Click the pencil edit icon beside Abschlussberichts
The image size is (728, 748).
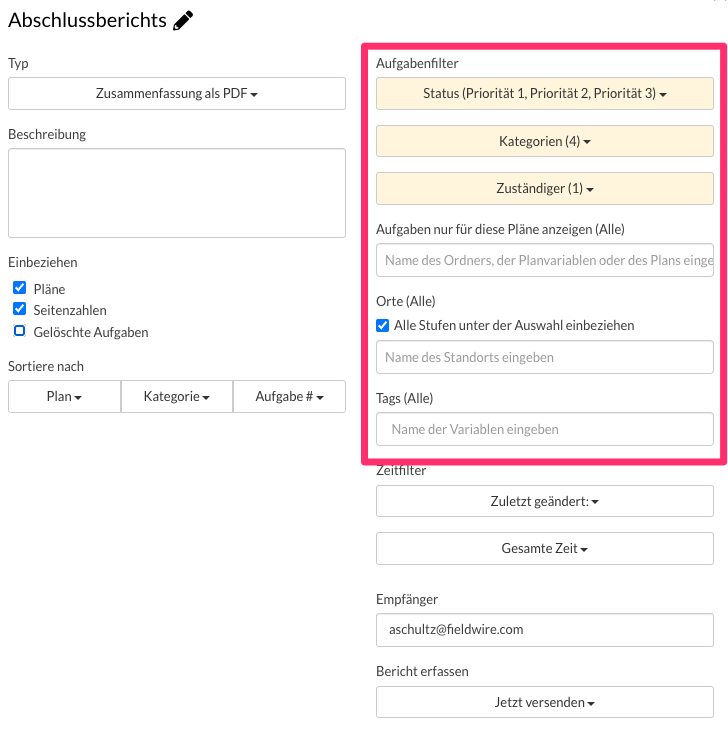183,20
